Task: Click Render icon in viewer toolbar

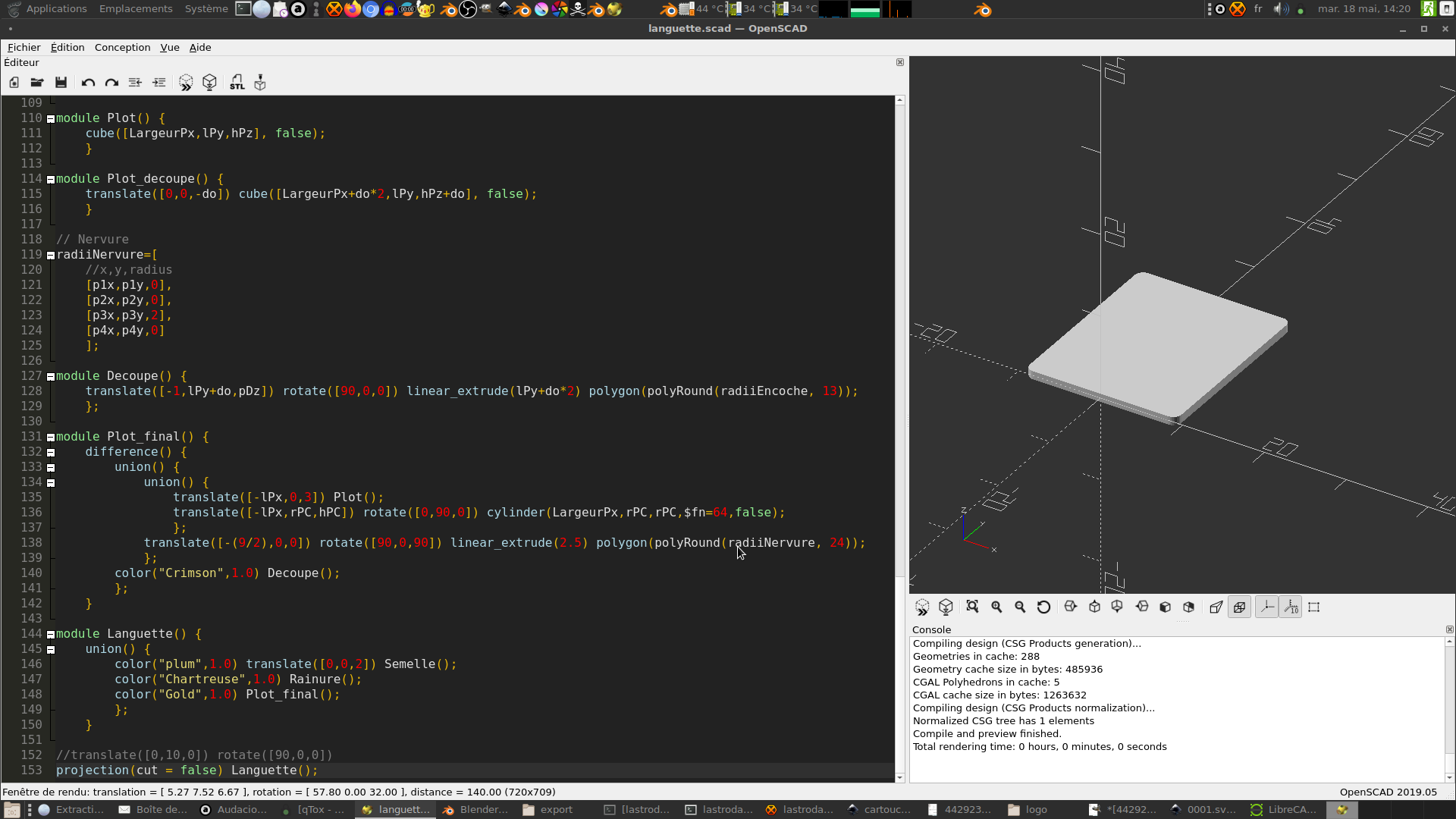Action: (946, 607)
